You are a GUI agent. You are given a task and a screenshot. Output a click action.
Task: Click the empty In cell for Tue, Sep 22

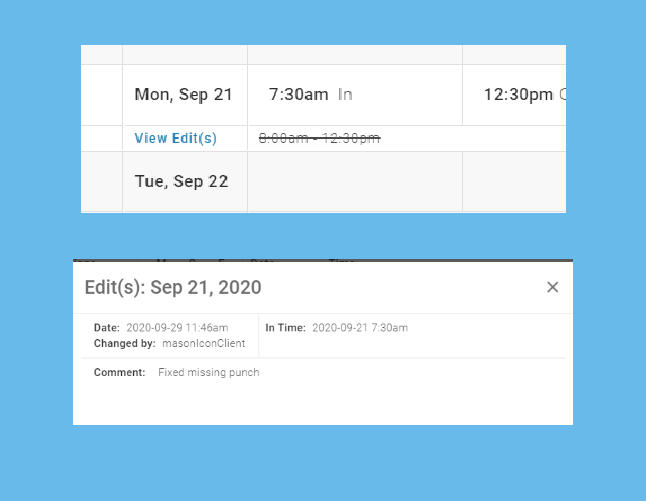tap(354, 181)
